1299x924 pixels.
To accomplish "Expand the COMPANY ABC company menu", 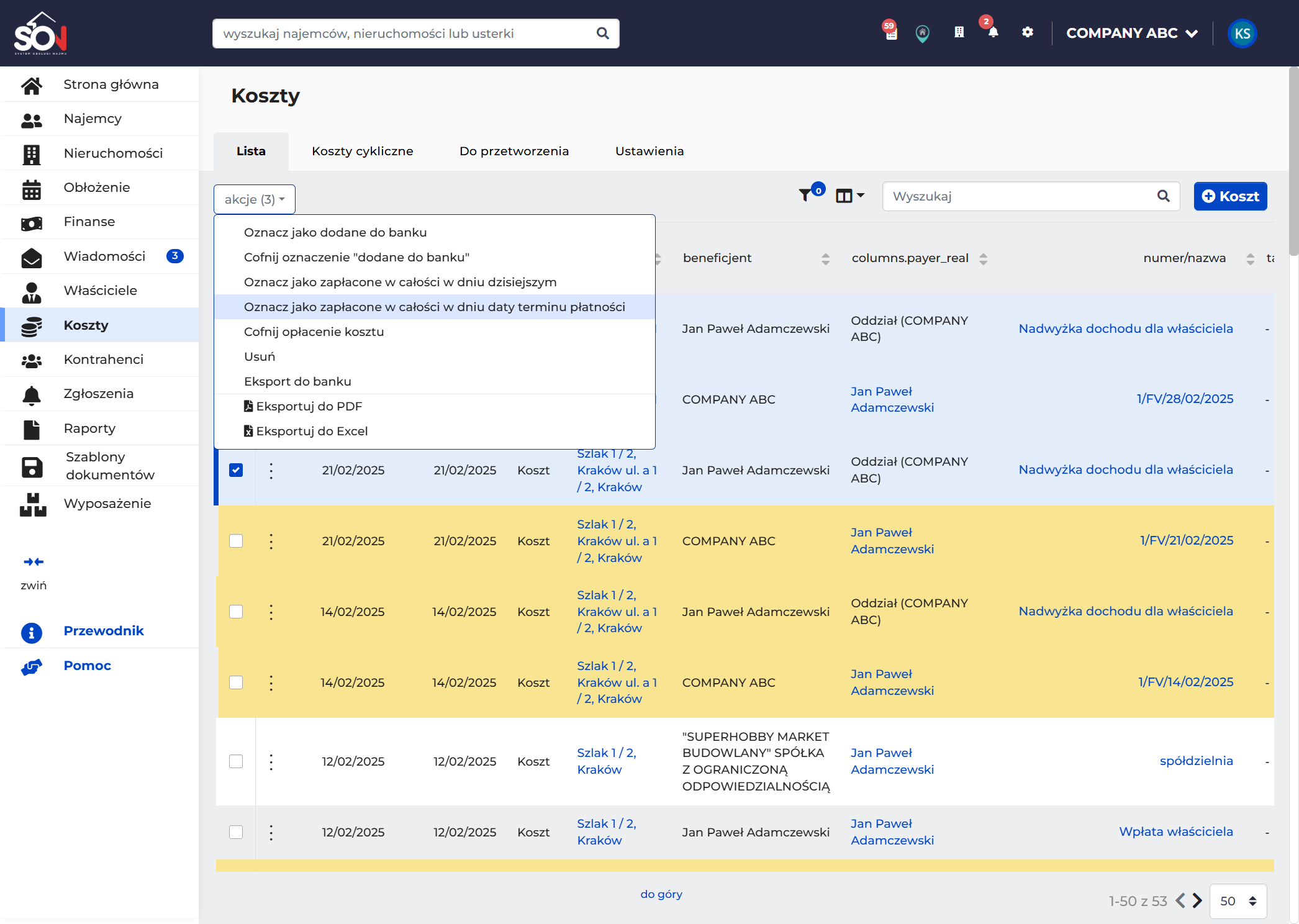I will [1132, 33].
